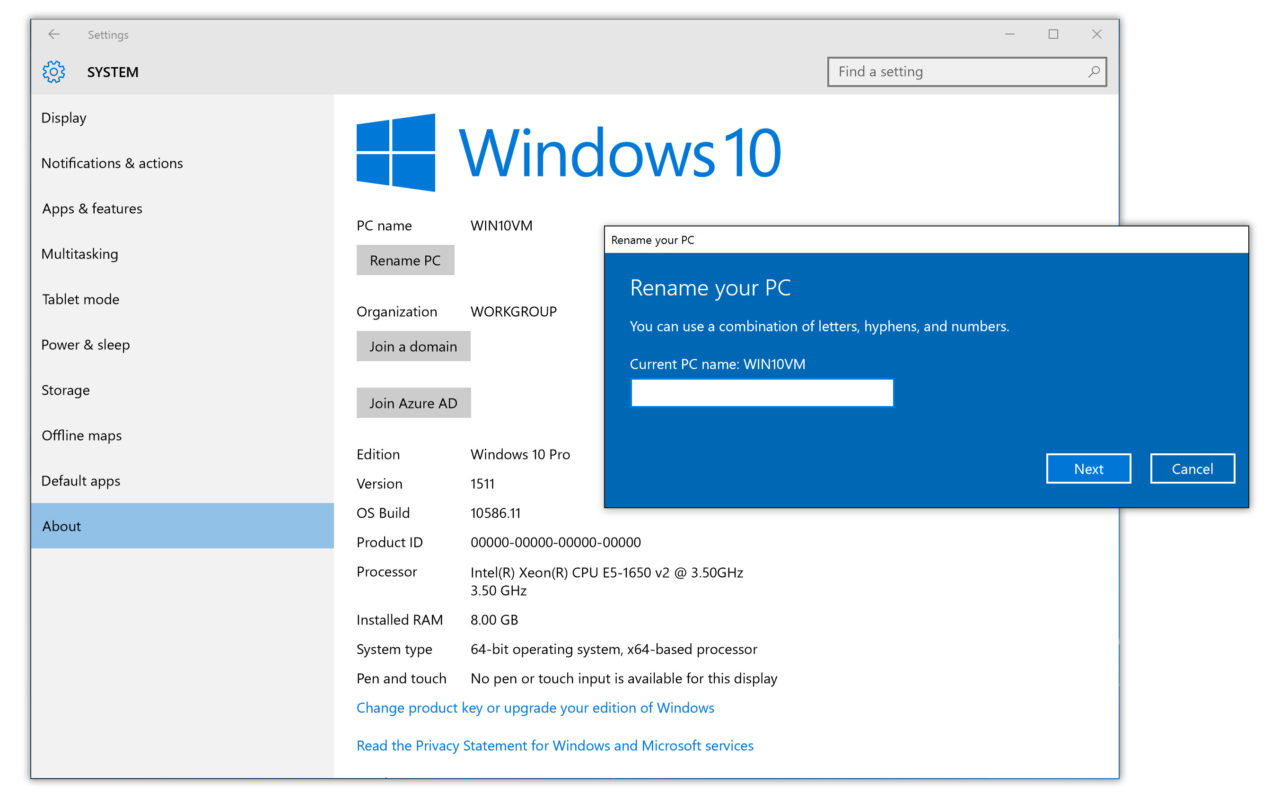Open the Display settings section
The height and width of the screenshot is (798, 1280).
182,118
